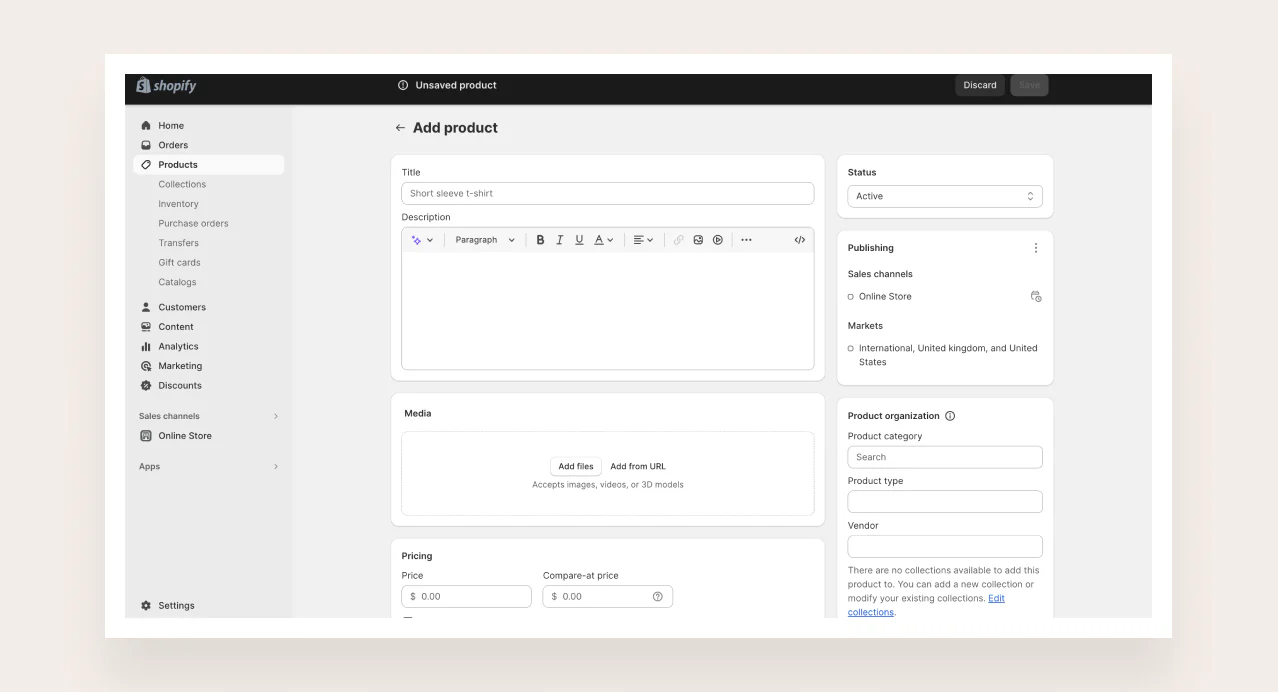Click the Add files button
Screen dimensions: 1278x692
pyautogui.click(x=576, y=467)
